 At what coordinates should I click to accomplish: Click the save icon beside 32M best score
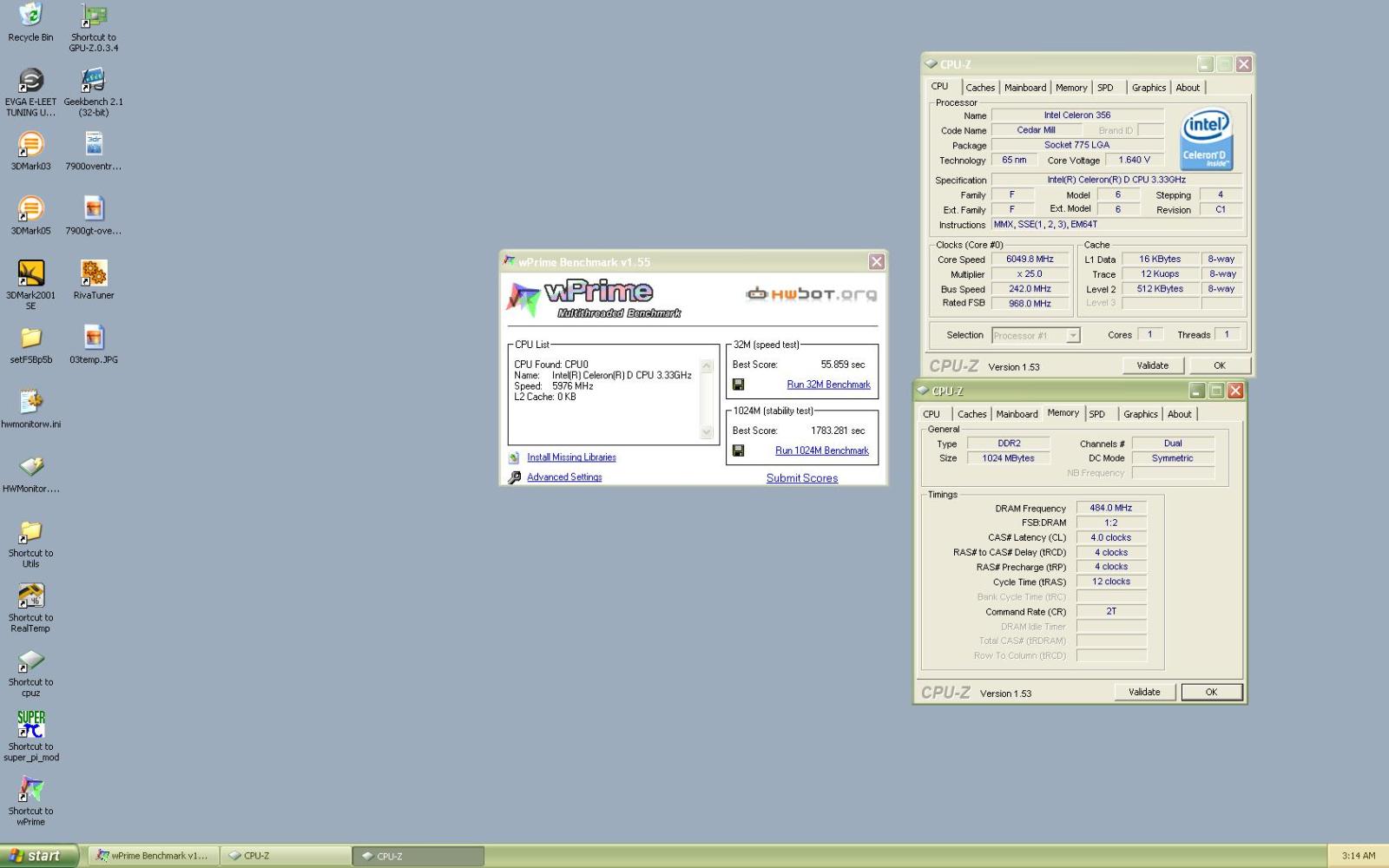738,385
